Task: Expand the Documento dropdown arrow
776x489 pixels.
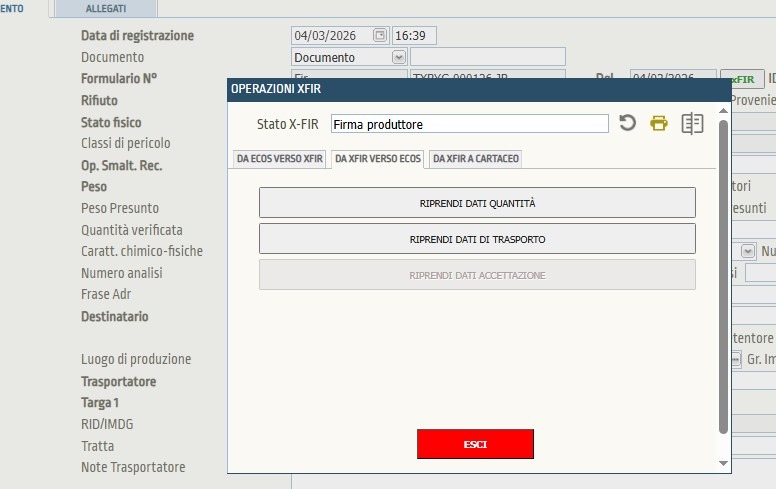Action: (x=399, y=57)
